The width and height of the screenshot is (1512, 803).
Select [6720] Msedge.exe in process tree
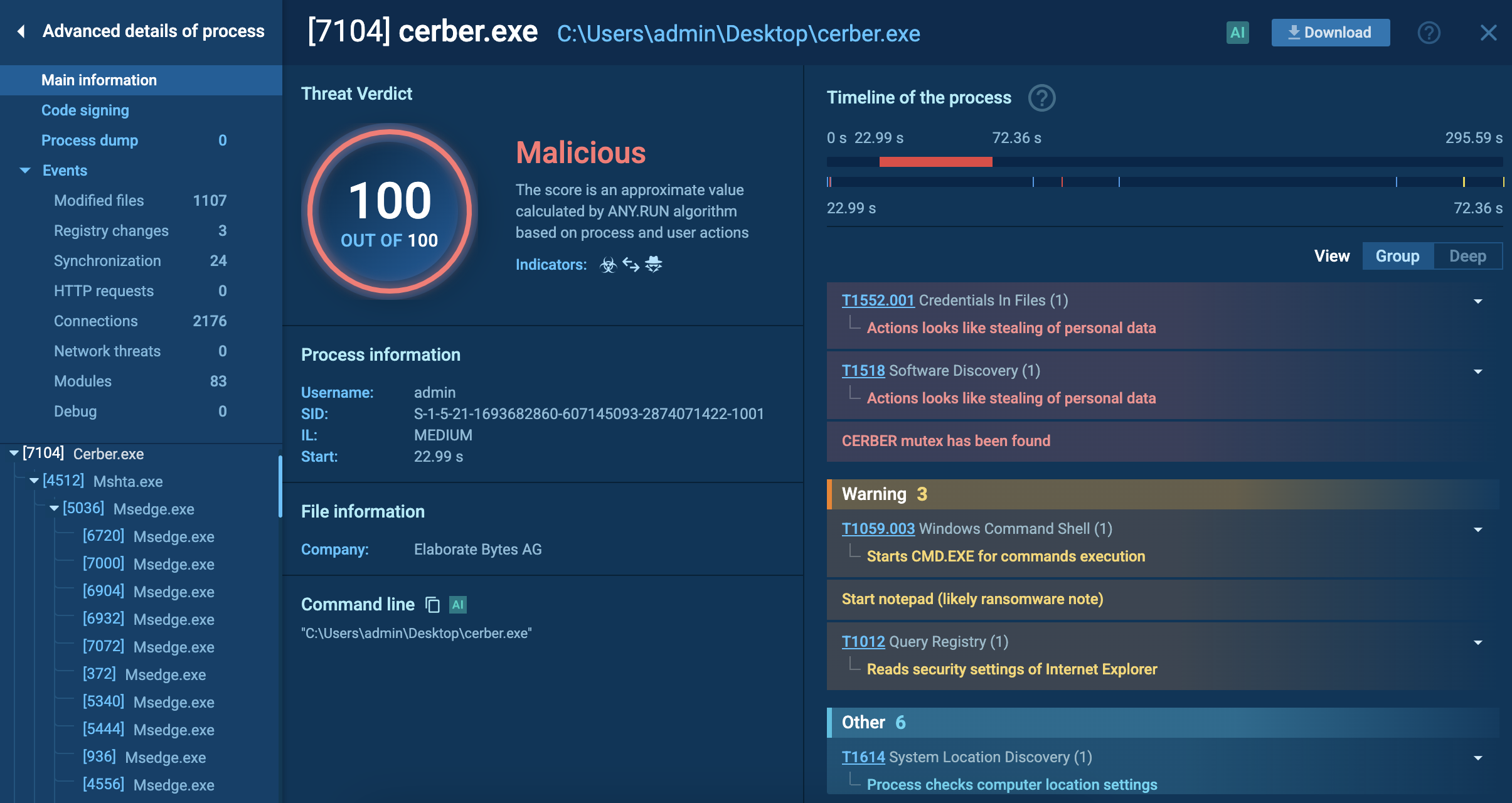[149, 536]
